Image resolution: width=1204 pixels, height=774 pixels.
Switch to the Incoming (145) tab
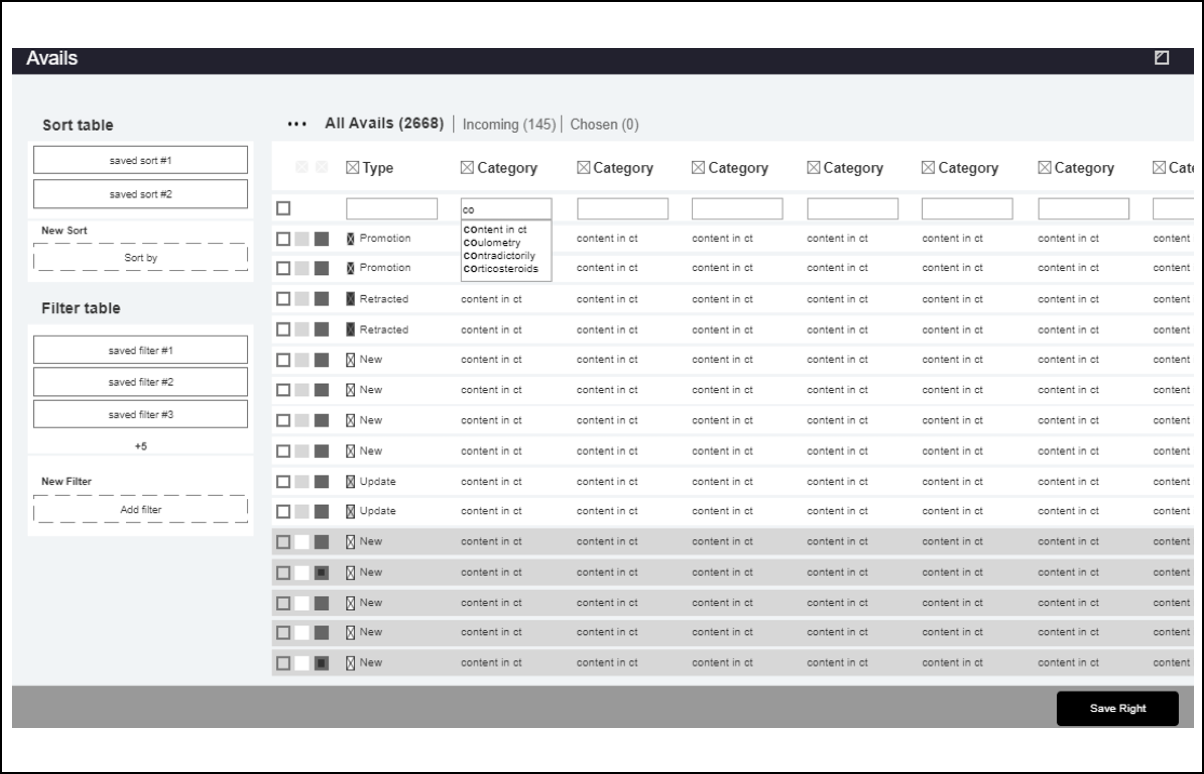click(508, 125)
